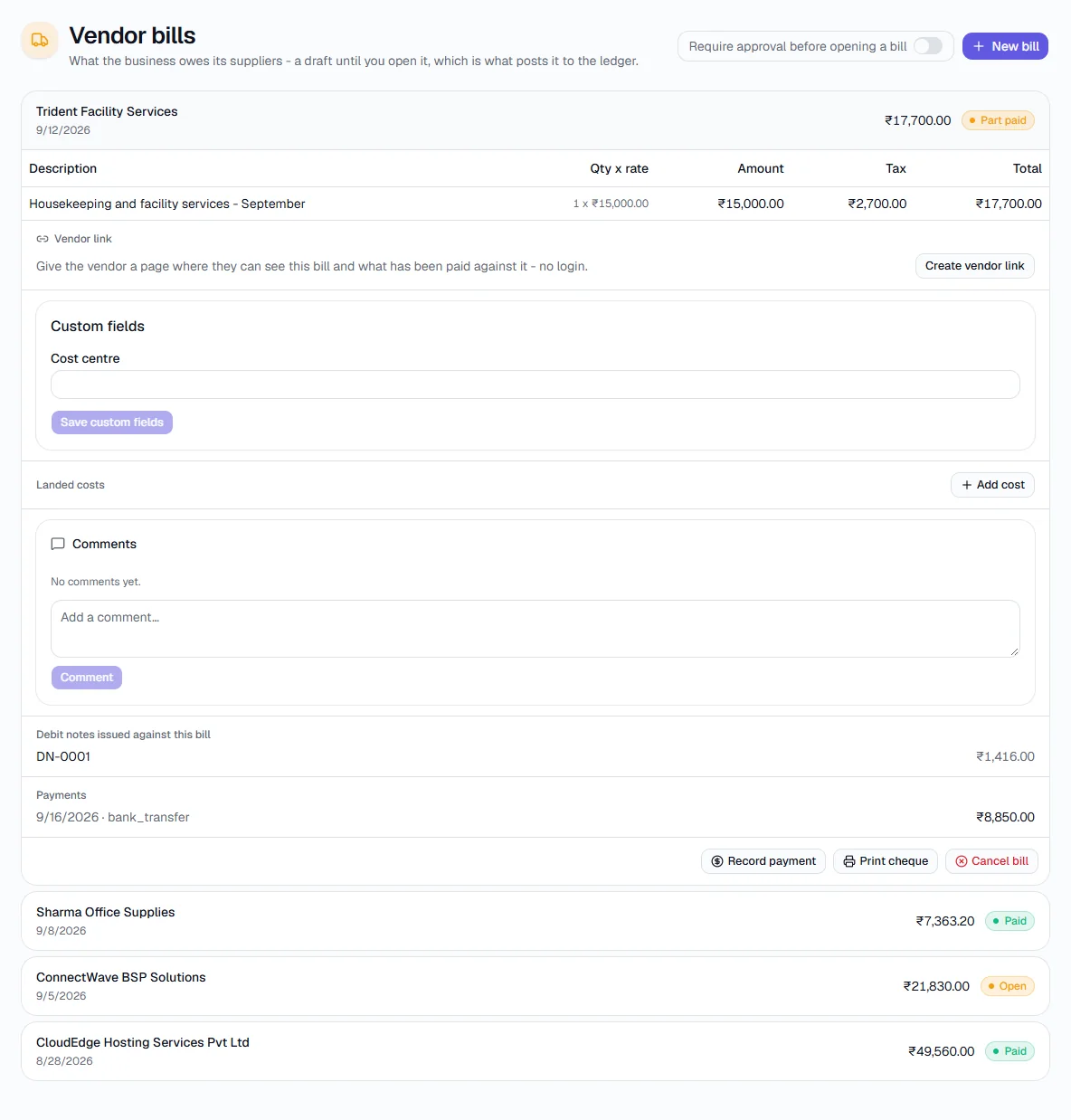Click the resize handle of comment box
Viewport: 1071px width, 1120px height.
click(1014, 651)
